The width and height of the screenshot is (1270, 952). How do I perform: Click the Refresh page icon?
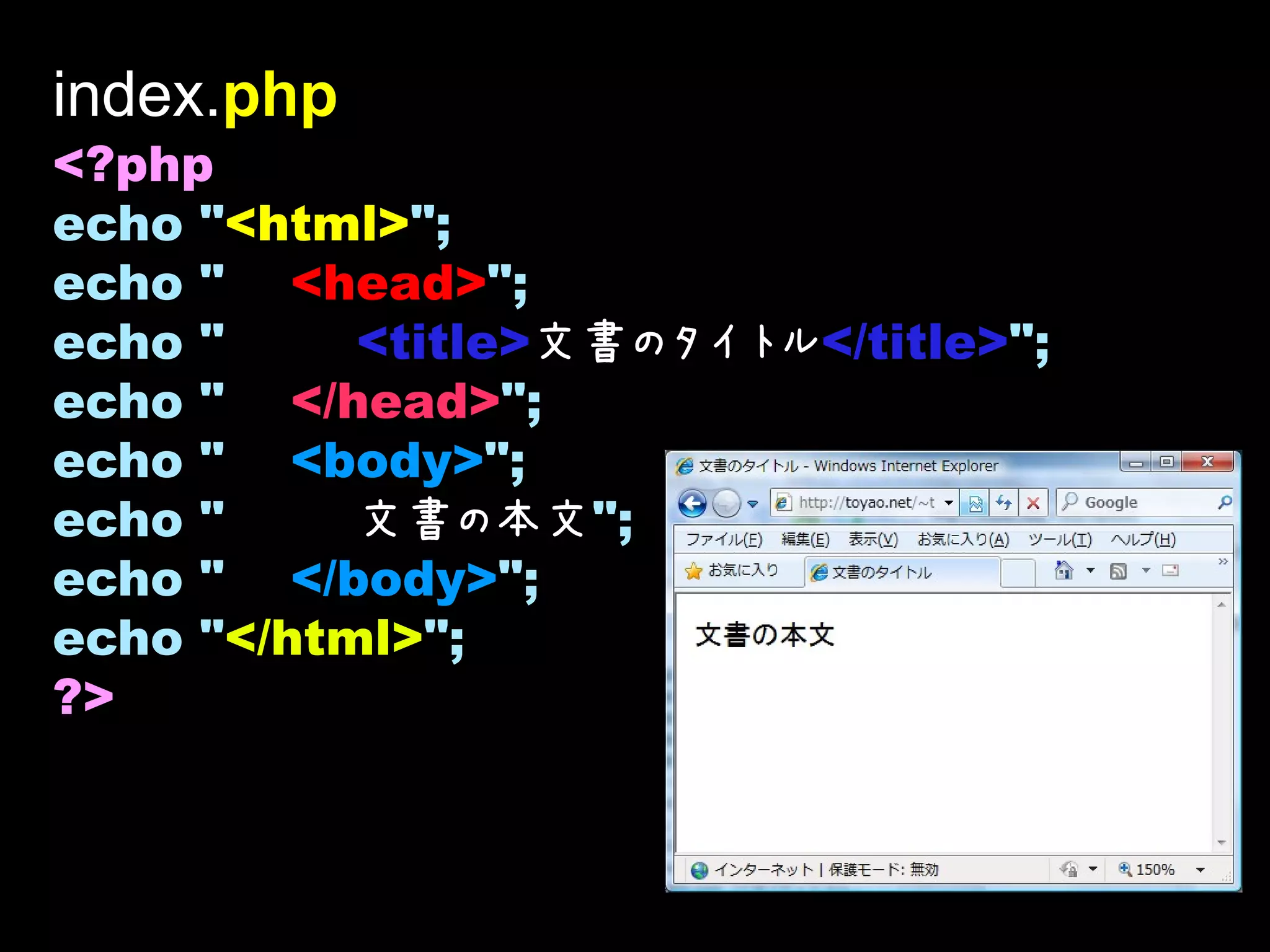tap(1004, 503)
